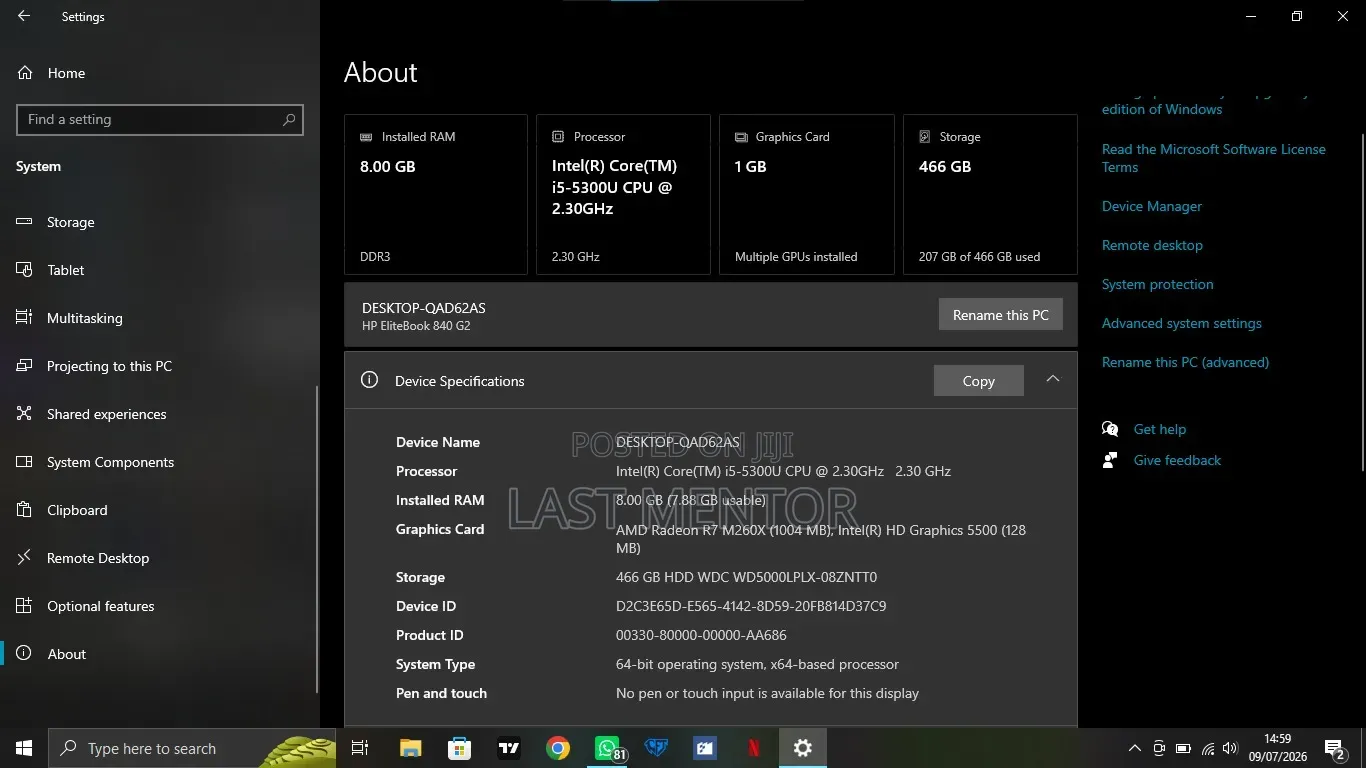The width and height of the screenshot is (1366, 768).
Task: Launch Google Chrome from the taskbar
Action: coord(558,748)
